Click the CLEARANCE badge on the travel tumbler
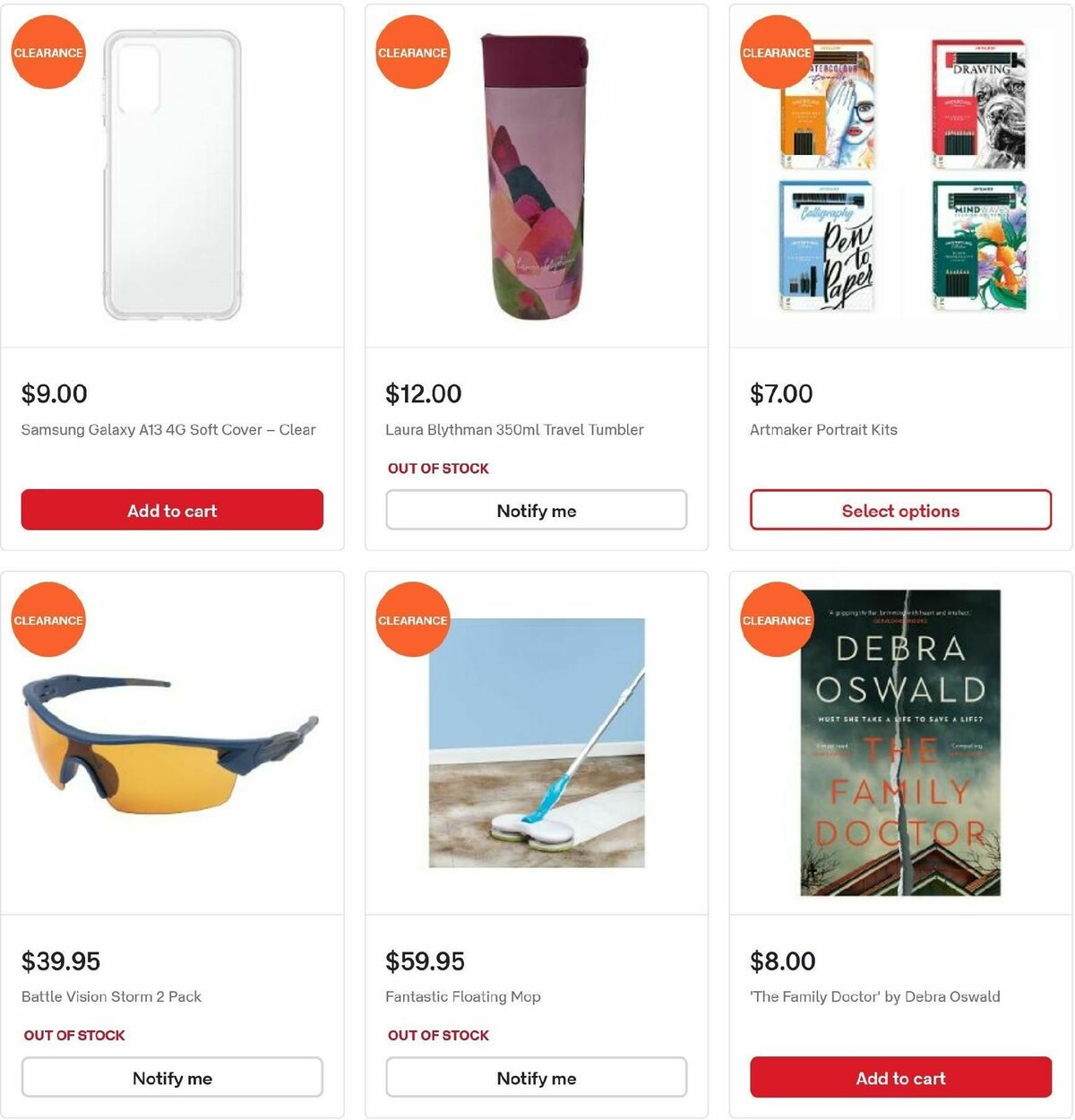Viewport: 1075px width, 1120px height. point(412,52)
